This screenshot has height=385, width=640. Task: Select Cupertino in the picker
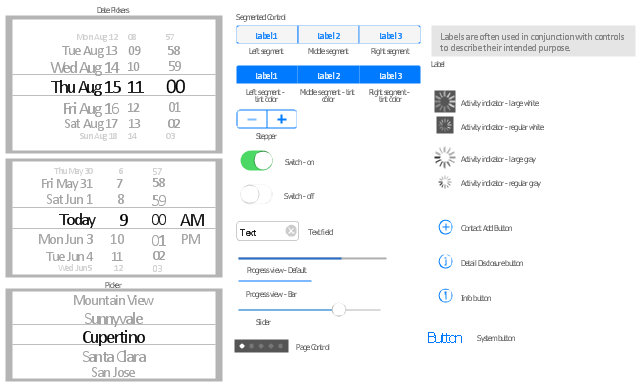(113, 337)
